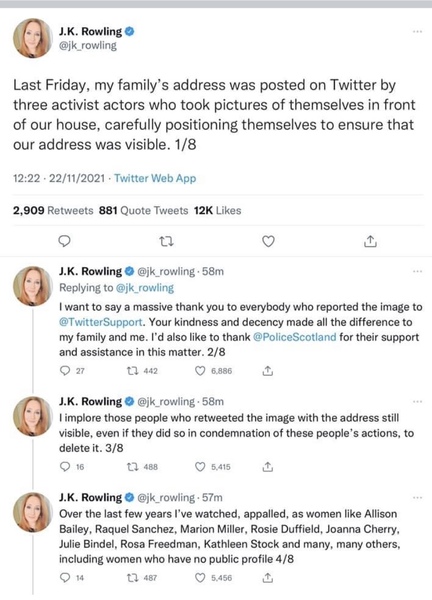Click reply icon under main 1/8 tweet
The height and width of the screenshot is (600, 432).
65,241
